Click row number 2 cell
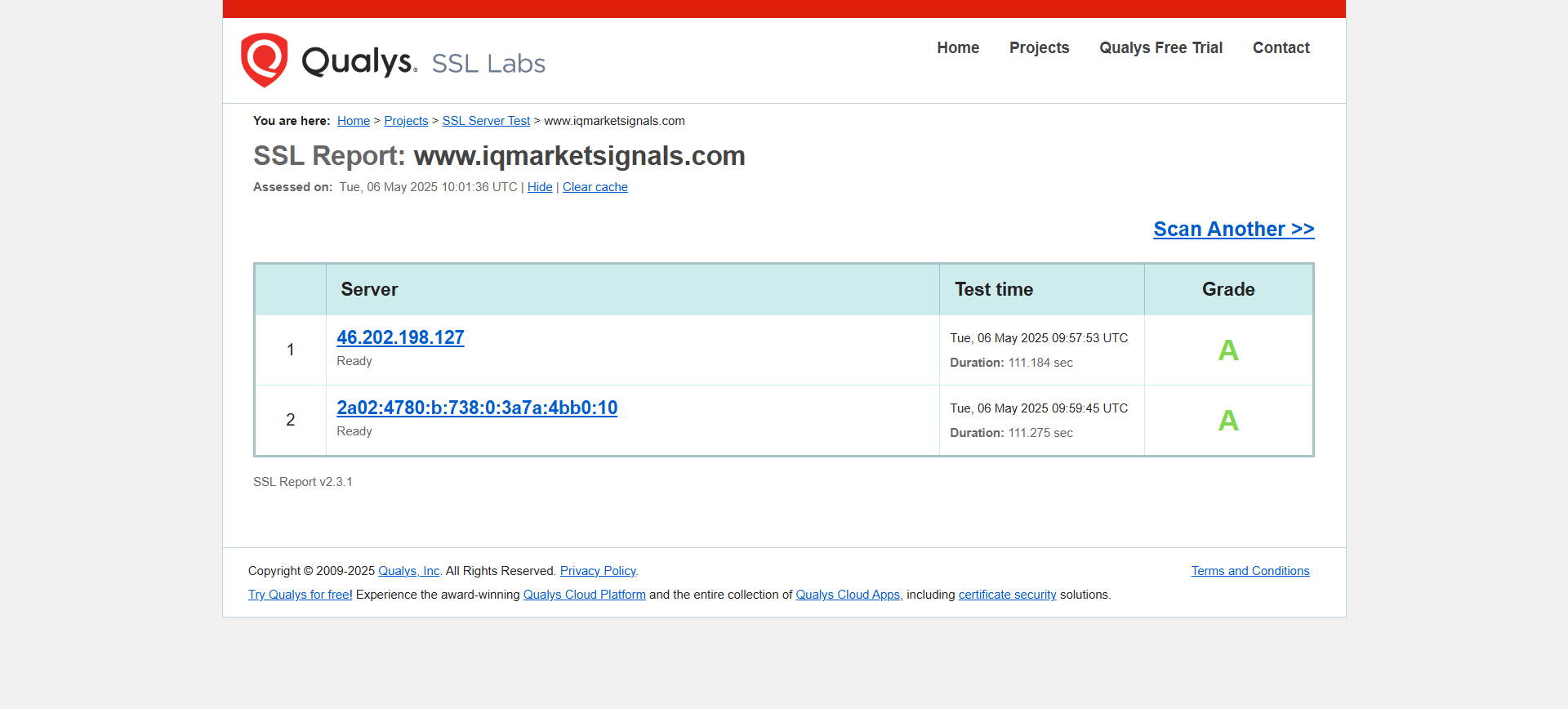Viewport: 1568px width, 709px height. point(290,420)
